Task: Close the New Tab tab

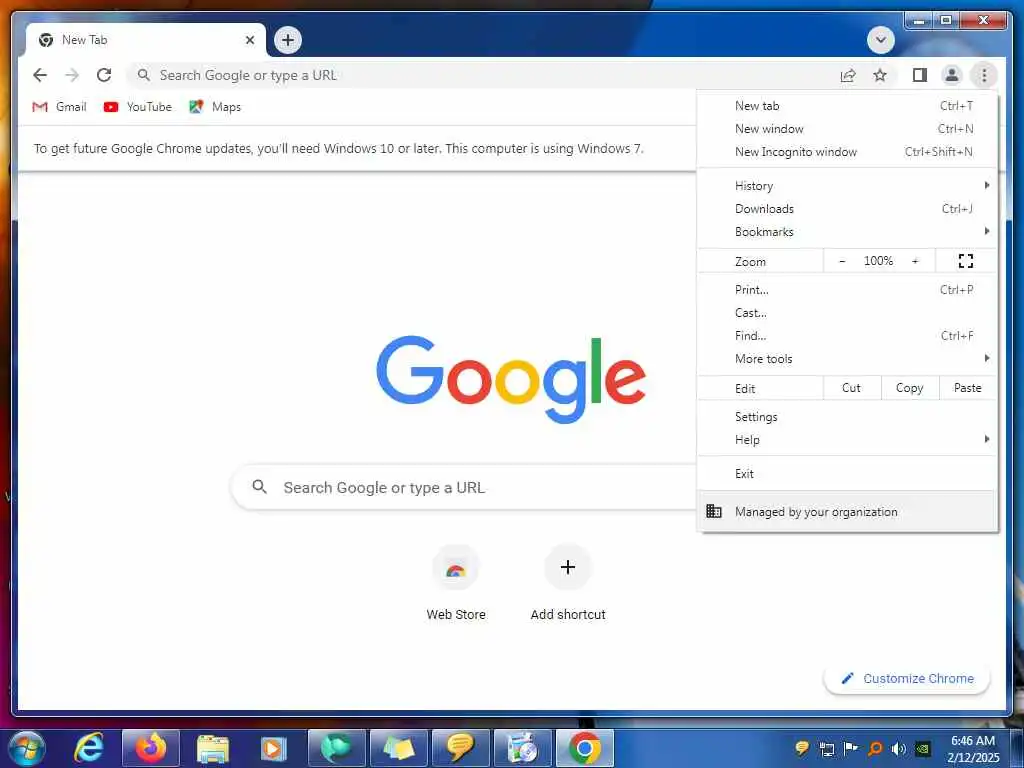Action: 249,40
